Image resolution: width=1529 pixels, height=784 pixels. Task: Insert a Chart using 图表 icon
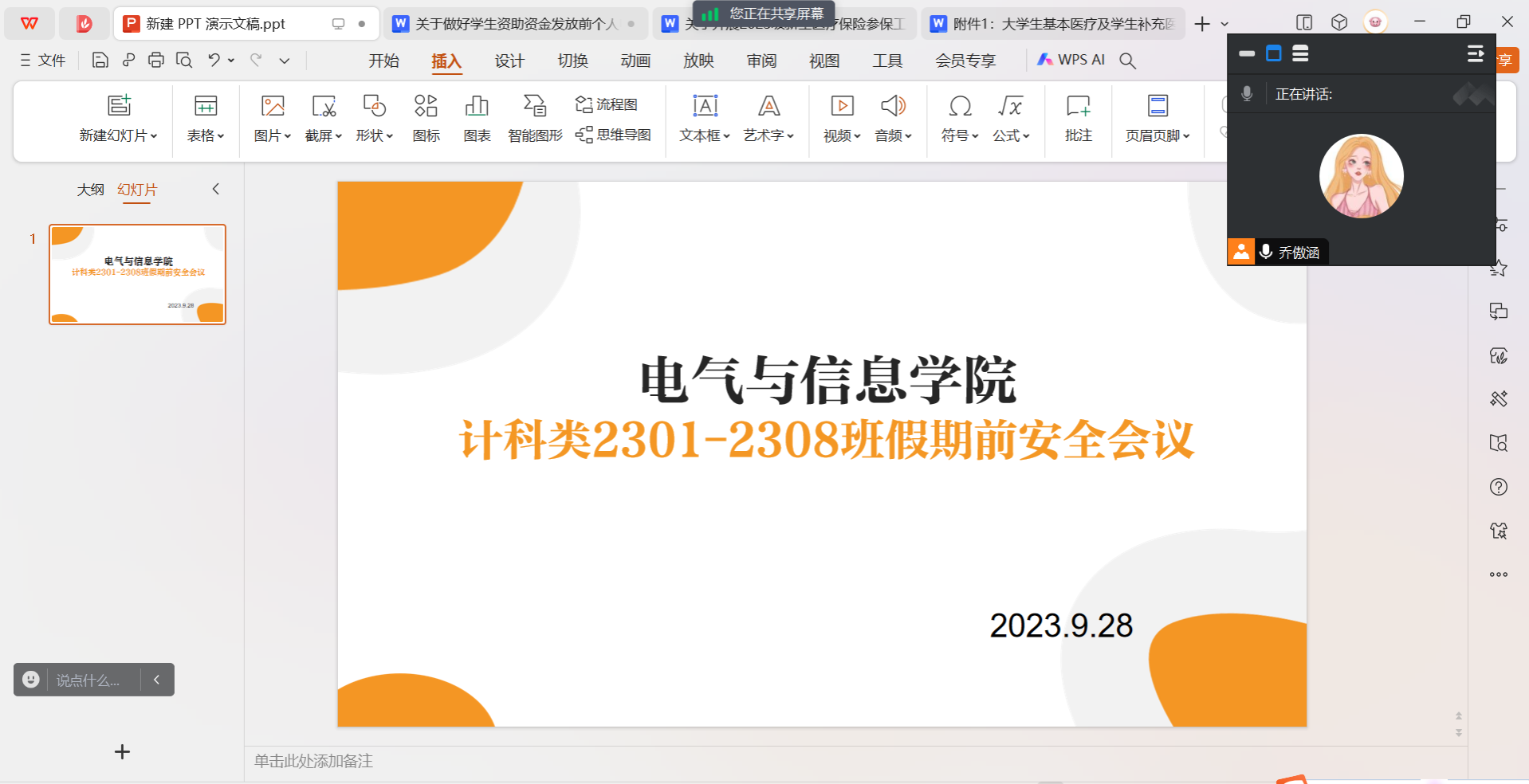click(x=477, y=118)
